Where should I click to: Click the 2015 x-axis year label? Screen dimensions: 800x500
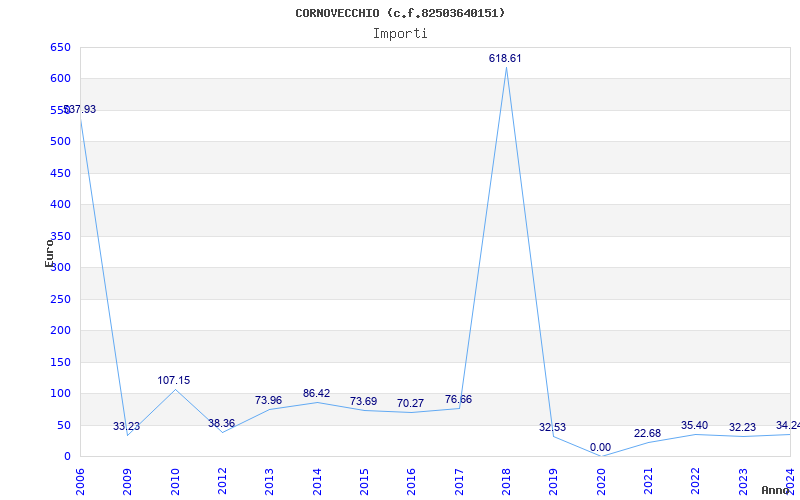pyautogui.click(x=364, y=483)
